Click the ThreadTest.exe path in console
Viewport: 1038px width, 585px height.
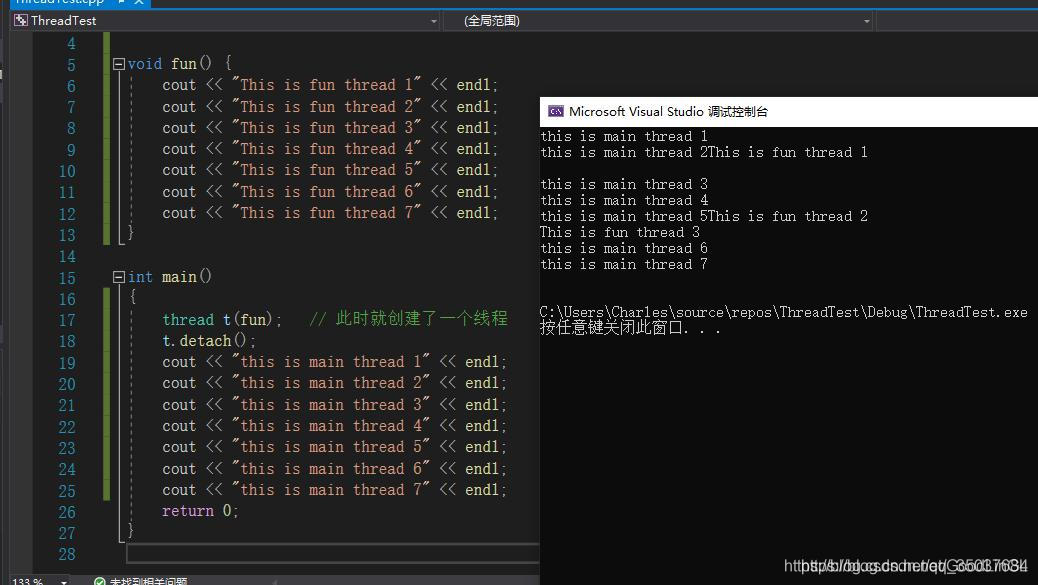[784, 312]
